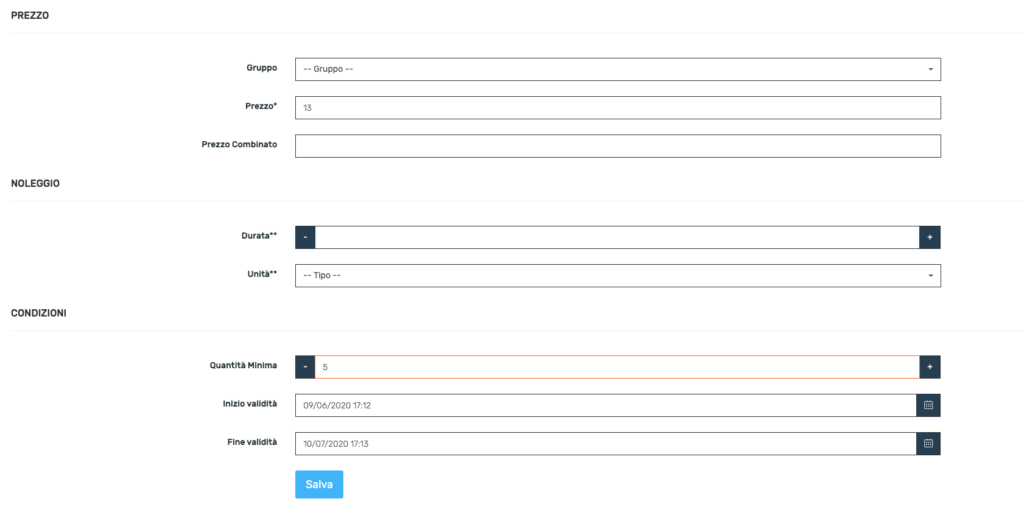Open calendar picker for Inizio validità
The image size is (1024, 521).
[x=928, y=405]
